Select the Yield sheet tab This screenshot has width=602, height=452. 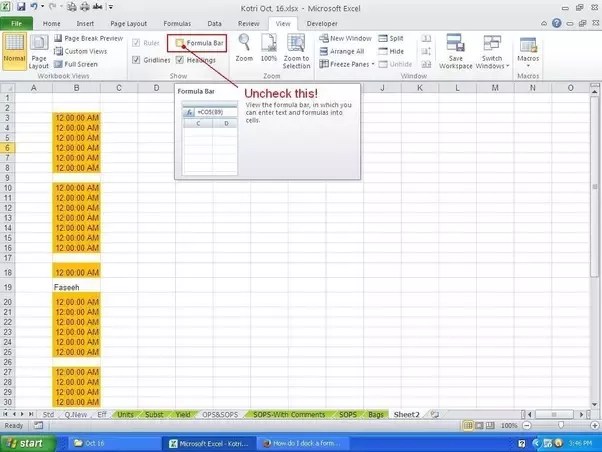[x=183, y=415]
